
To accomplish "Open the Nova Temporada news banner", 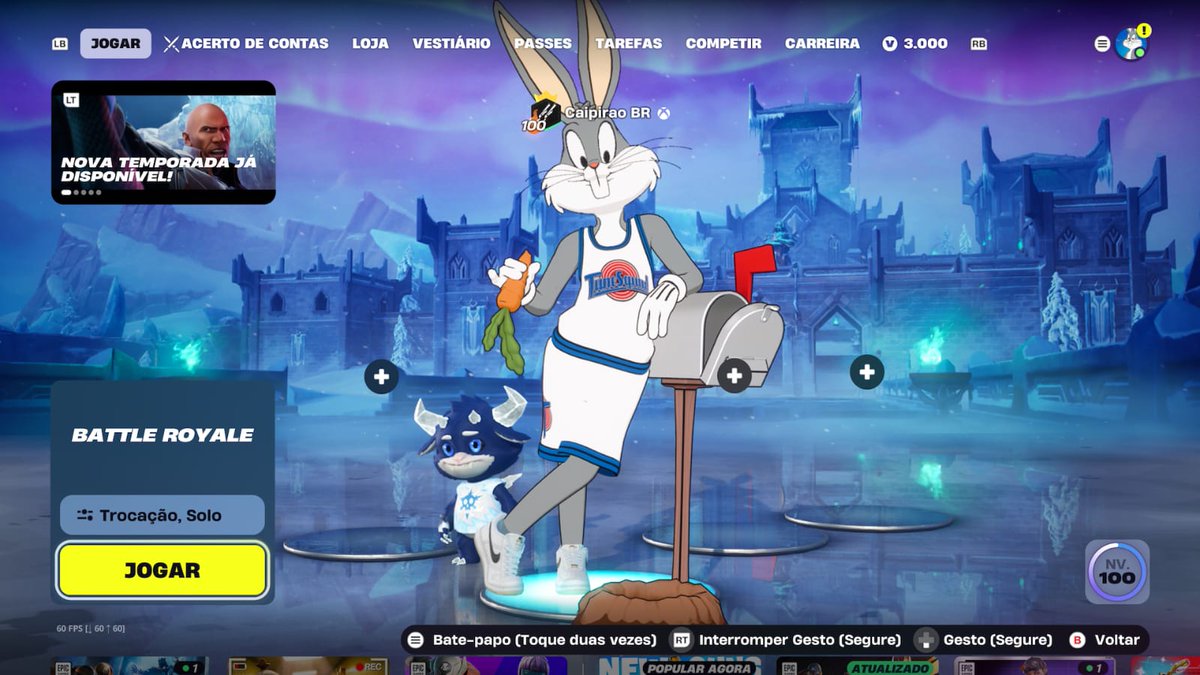I will coord(163,142).
